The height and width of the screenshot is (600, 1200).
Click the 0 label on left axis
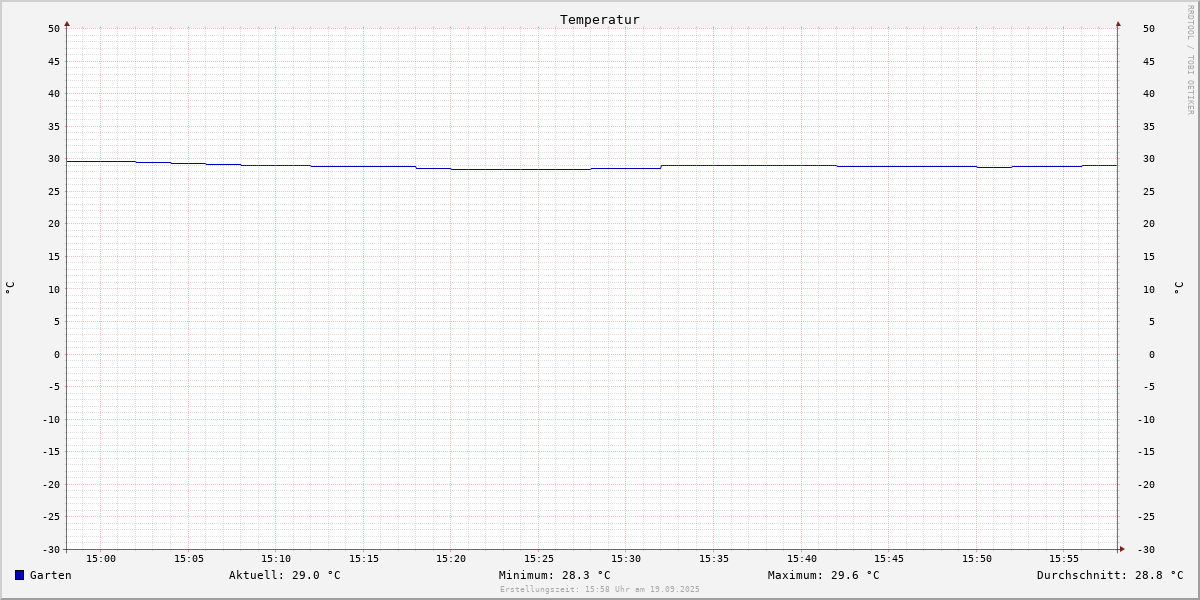[57, 354]
